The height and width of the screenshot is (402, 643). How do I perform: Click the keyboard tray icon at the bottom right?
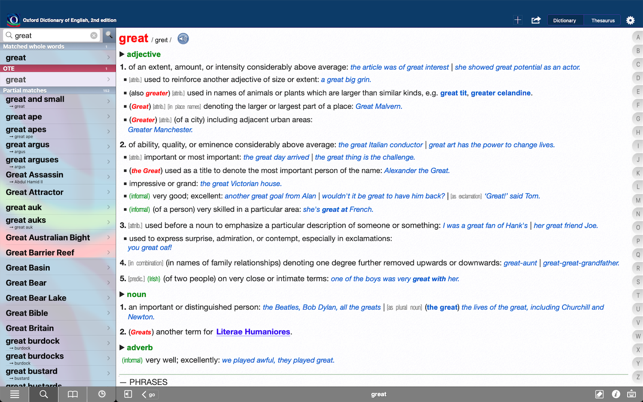tap(632, 394)
